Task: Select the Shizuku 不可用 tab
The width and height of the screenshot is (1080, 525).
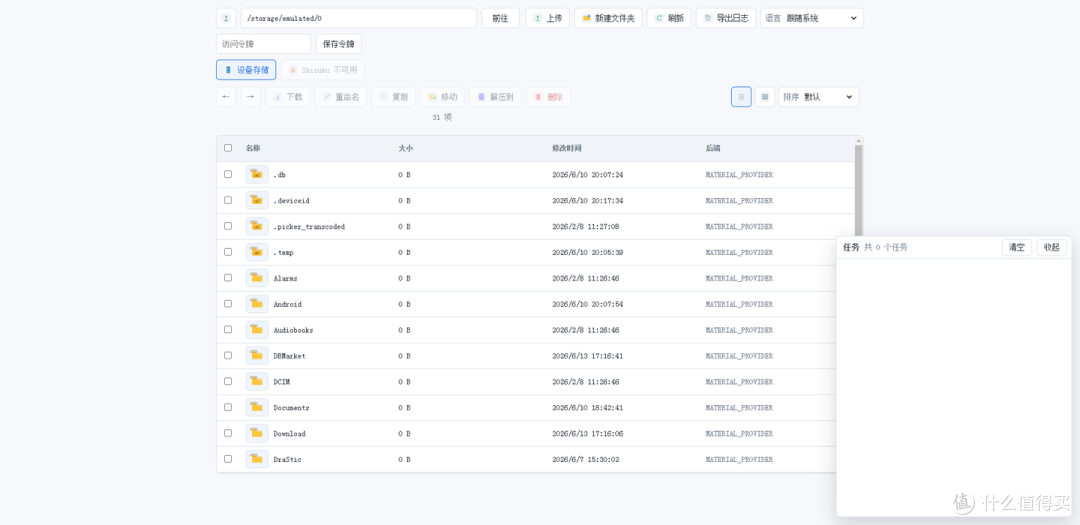Action: pyautogui.click(x=322, y=70)
